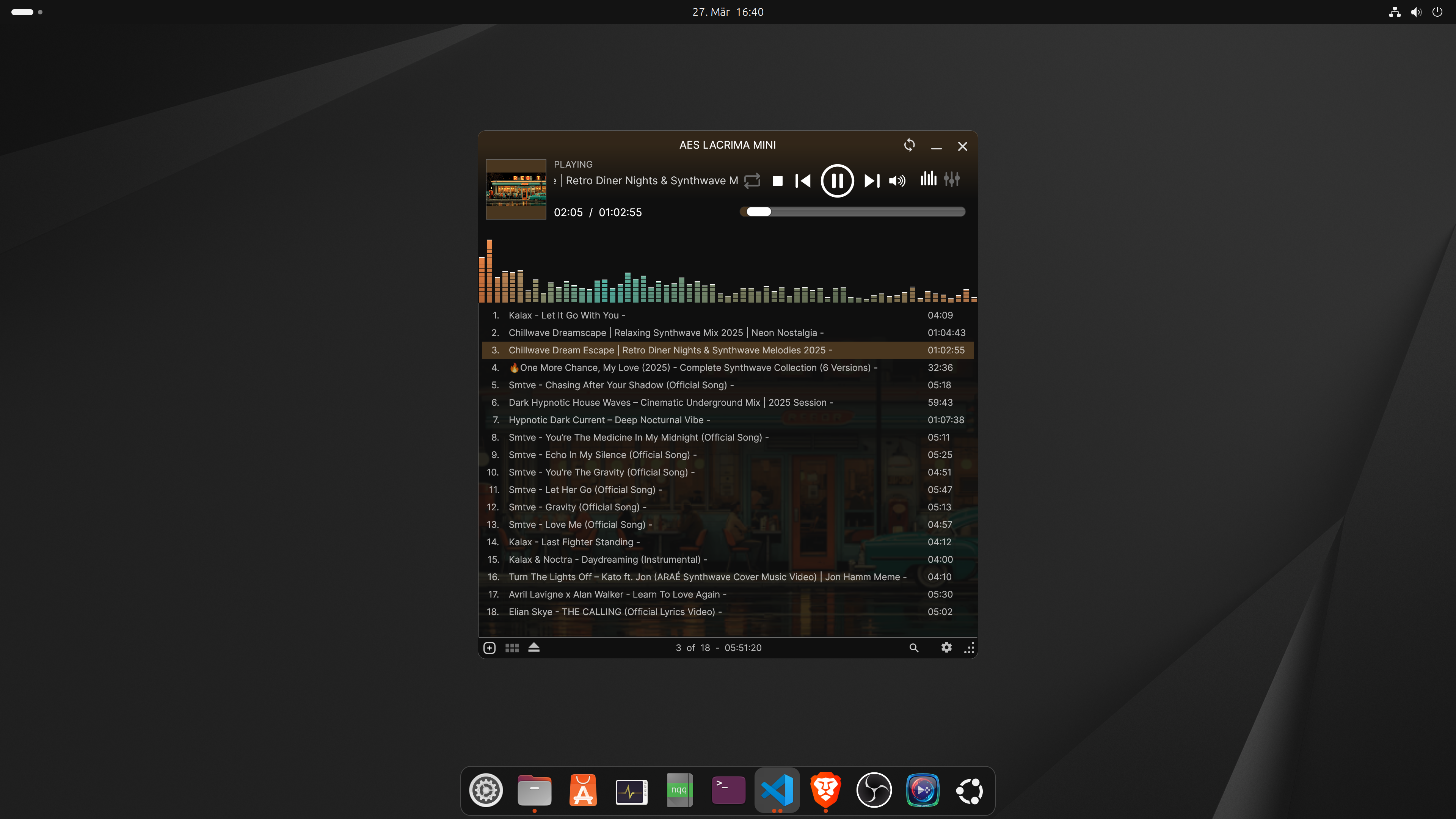The width and height of the screenshot is (1456, 819).
Task: Open the power menu in top bar
Action: pyautogui.click(x=1437, y=12)
